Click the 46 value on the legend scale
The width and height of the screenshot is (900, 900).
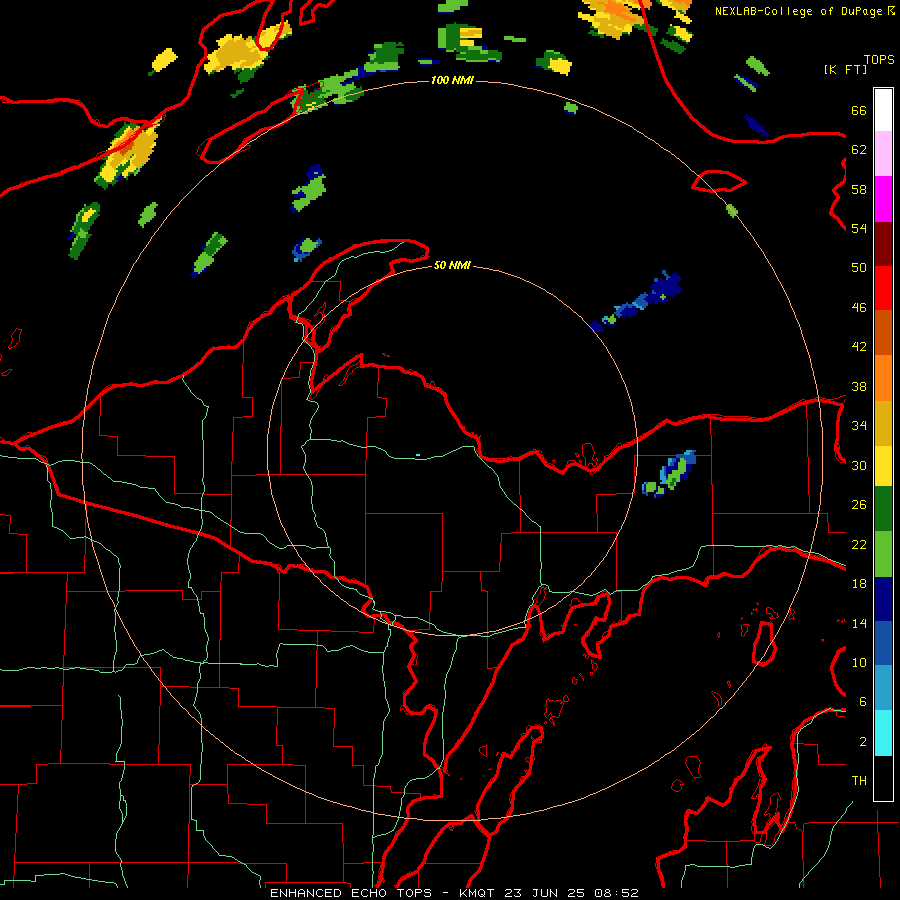click(x=859, y=307)
